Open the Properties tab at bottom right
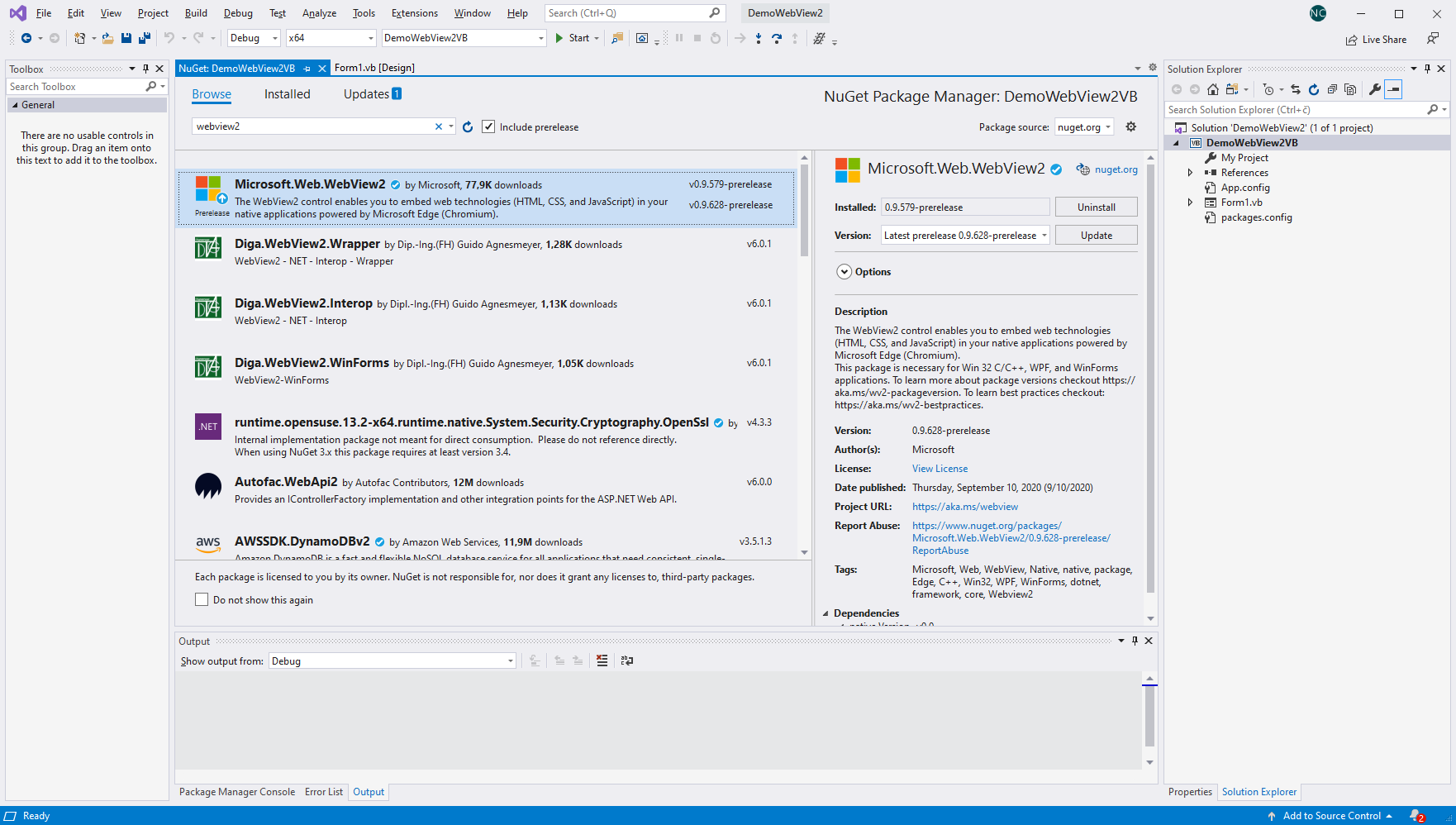Image resolution: width=1456 pixels, height=825 pixels. point(1190,792)
